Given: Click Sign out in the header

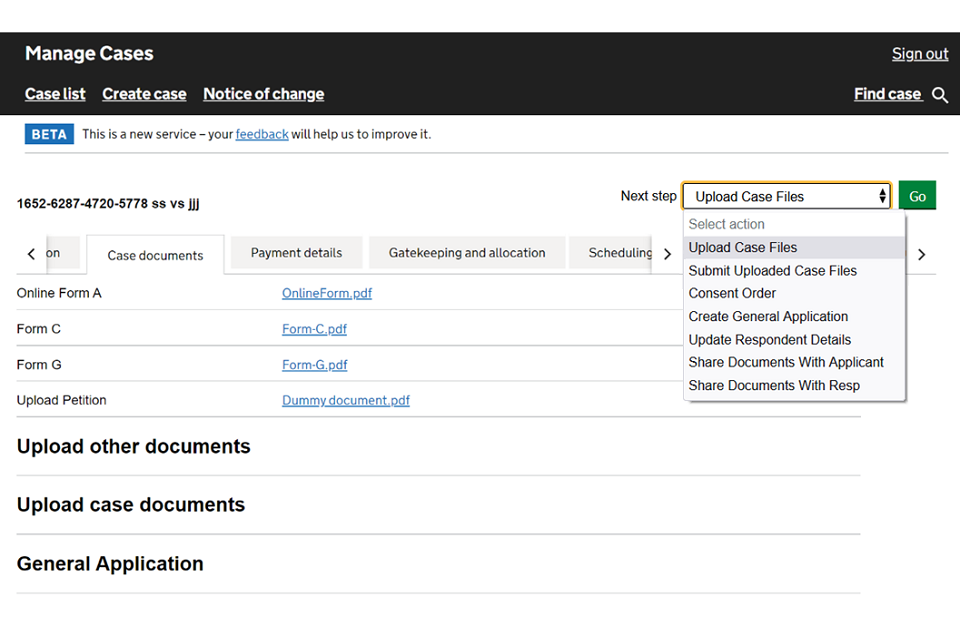Looking at the screenshot, I should click(x=919, y=54).
